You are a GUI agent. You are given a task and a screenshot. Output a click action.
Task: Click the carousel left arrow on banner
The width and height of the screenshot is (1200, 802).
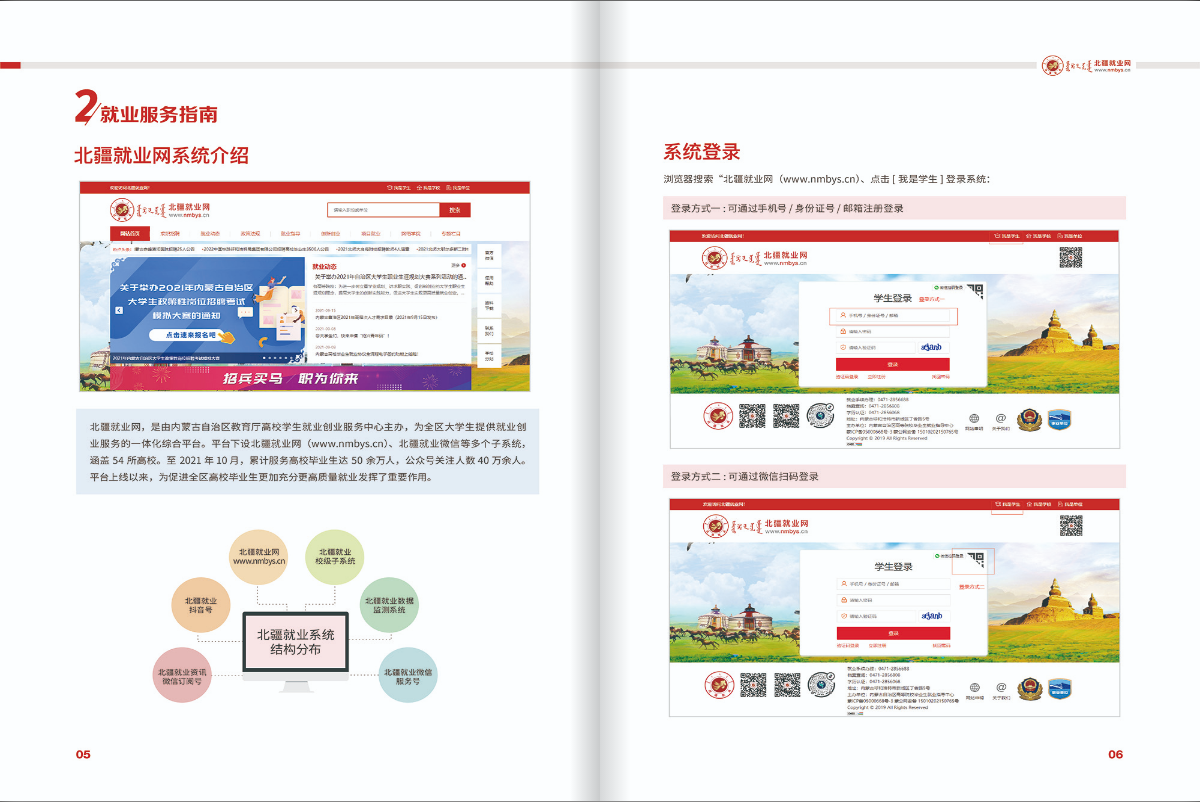(x=118, y=310)
